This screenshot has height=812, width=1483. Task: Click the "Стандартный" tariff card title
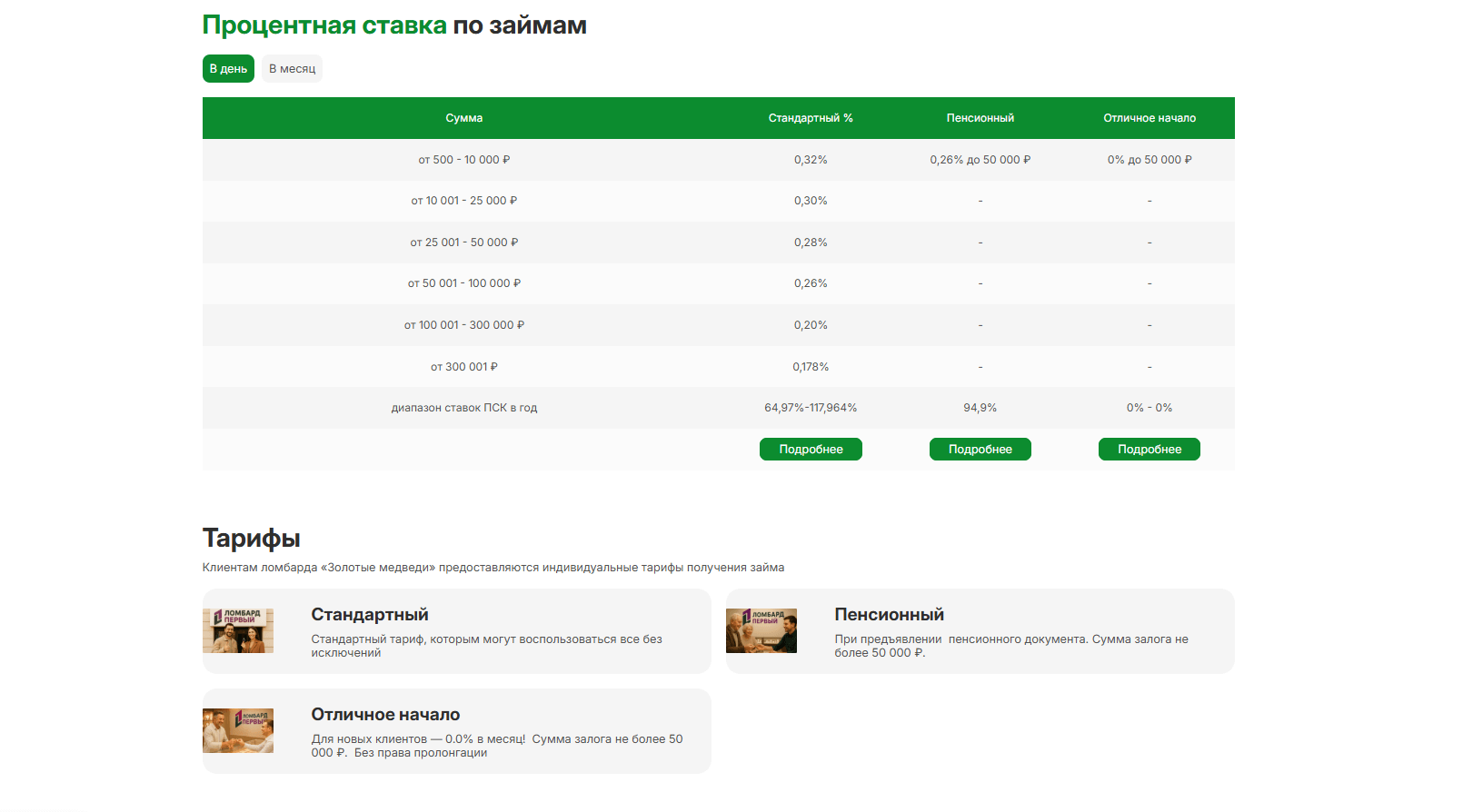pyautogui.click(x=370, y=615)
